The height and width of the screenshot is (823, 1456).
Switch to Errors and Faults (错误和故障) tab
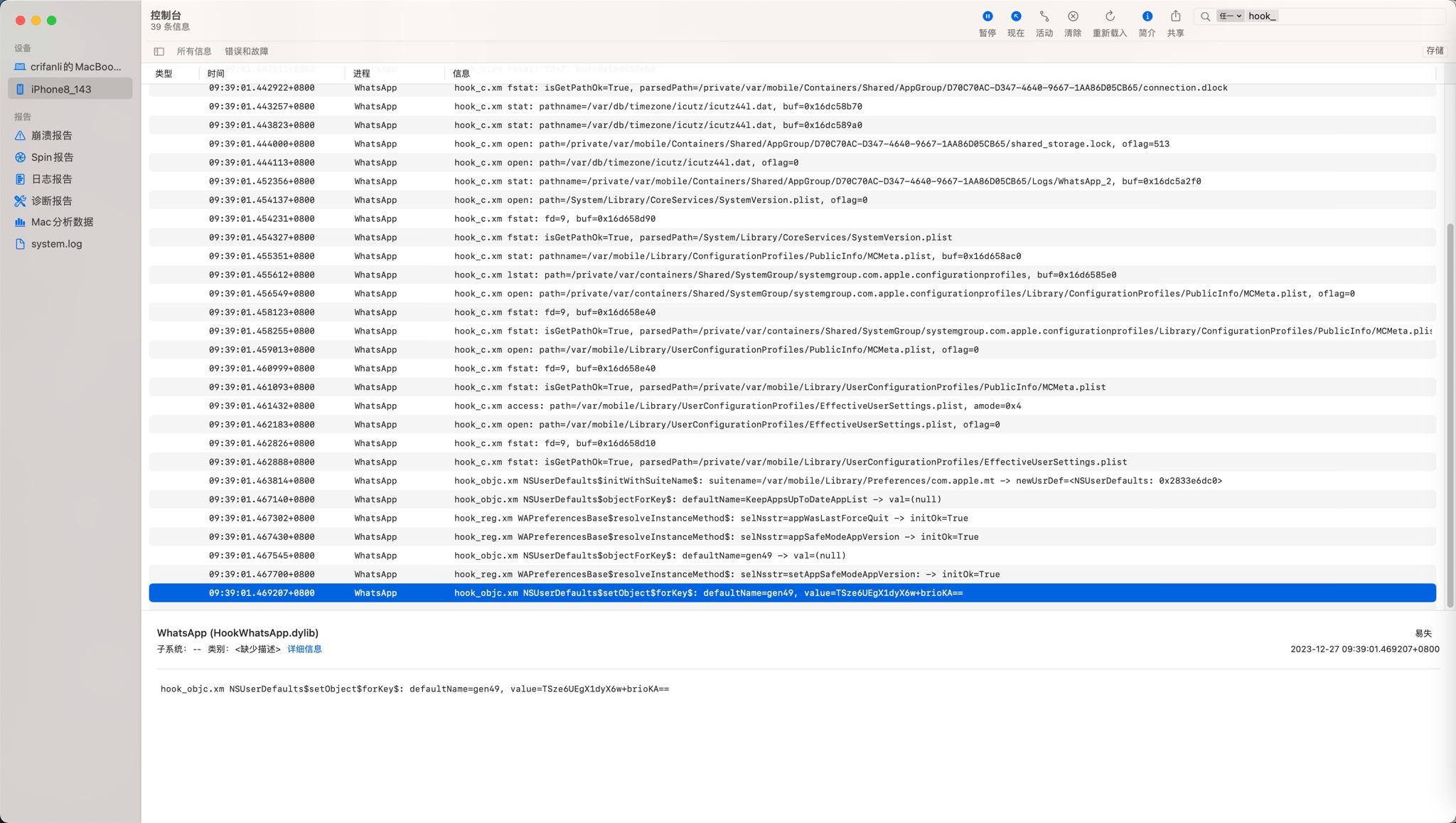pyautogui.click(x=246, y=51)
